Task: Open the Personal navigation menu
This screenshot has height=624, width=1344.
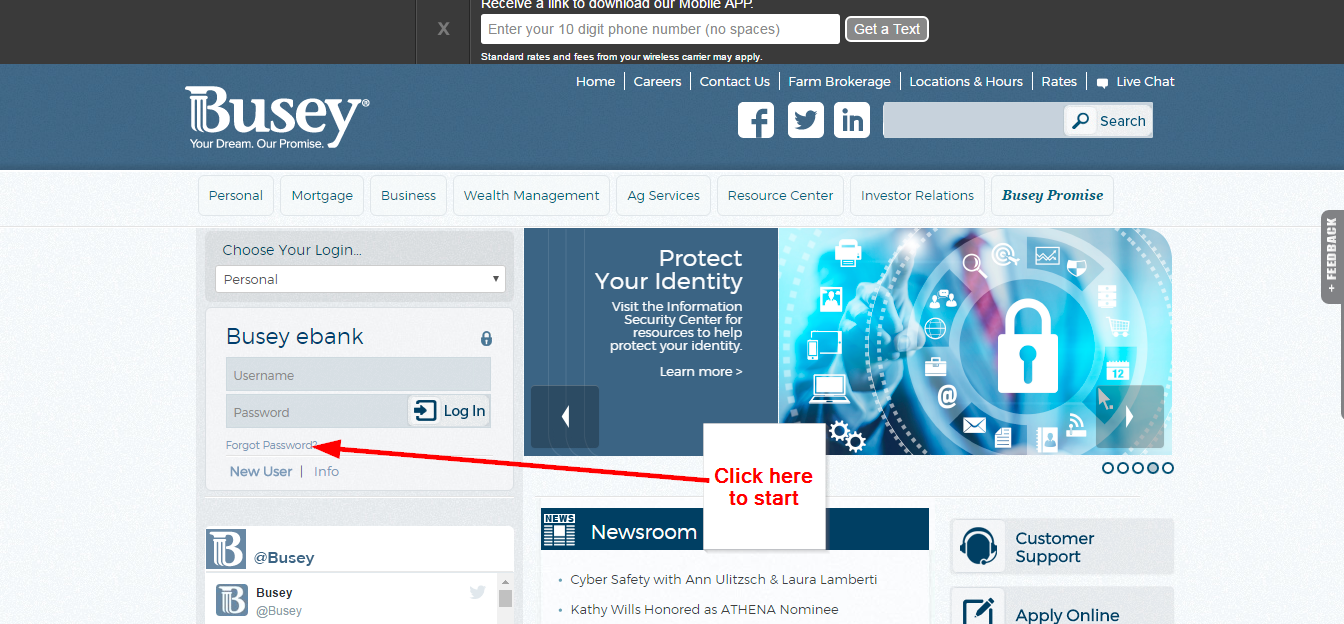Action: pyautogui.click(x=236, y=196)
